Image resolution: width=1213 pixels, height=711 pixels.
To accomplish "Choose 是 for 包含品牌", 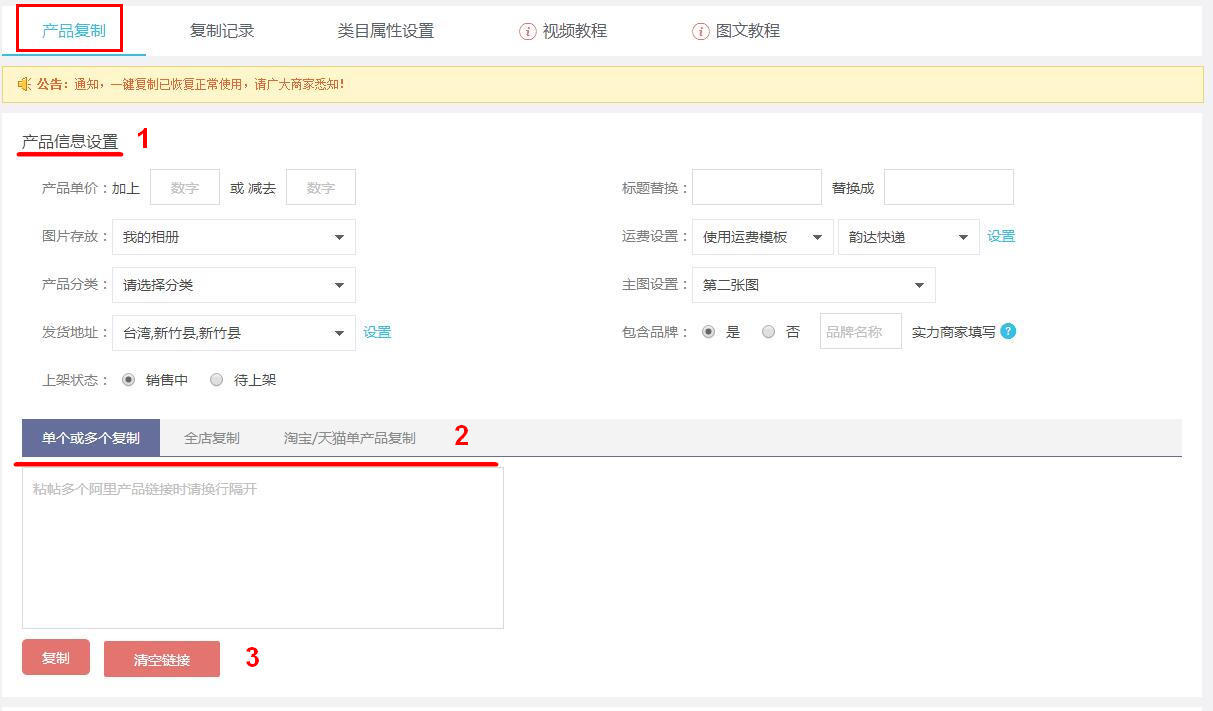I will (x=708, y=332).
